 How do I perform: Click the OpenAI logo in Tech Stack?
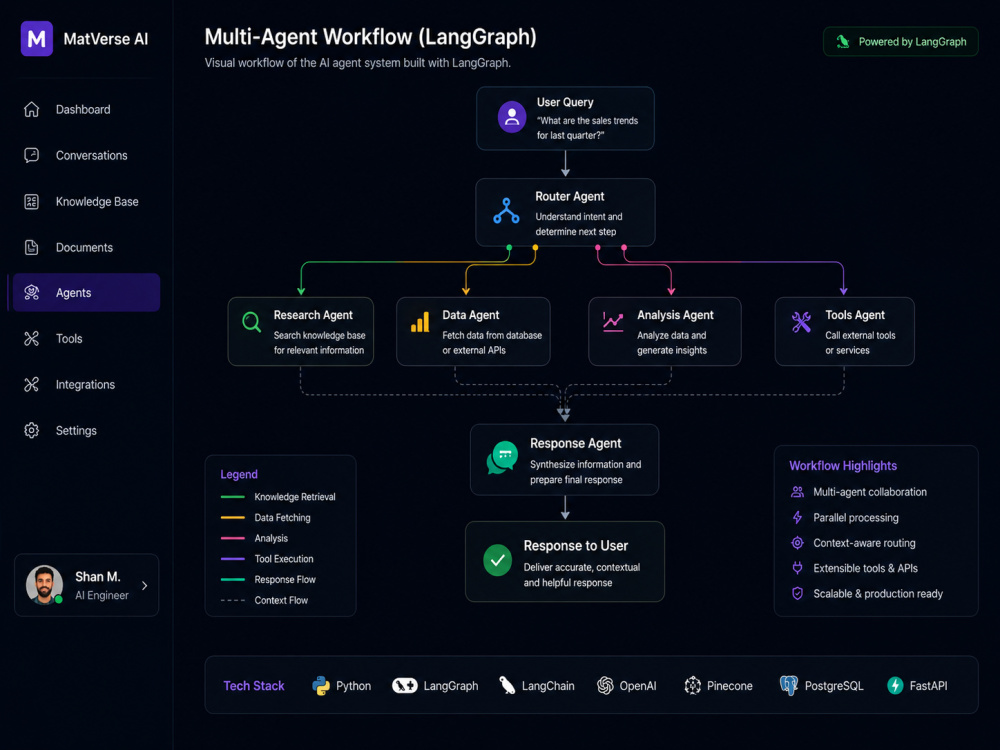[x=605, y=686]
